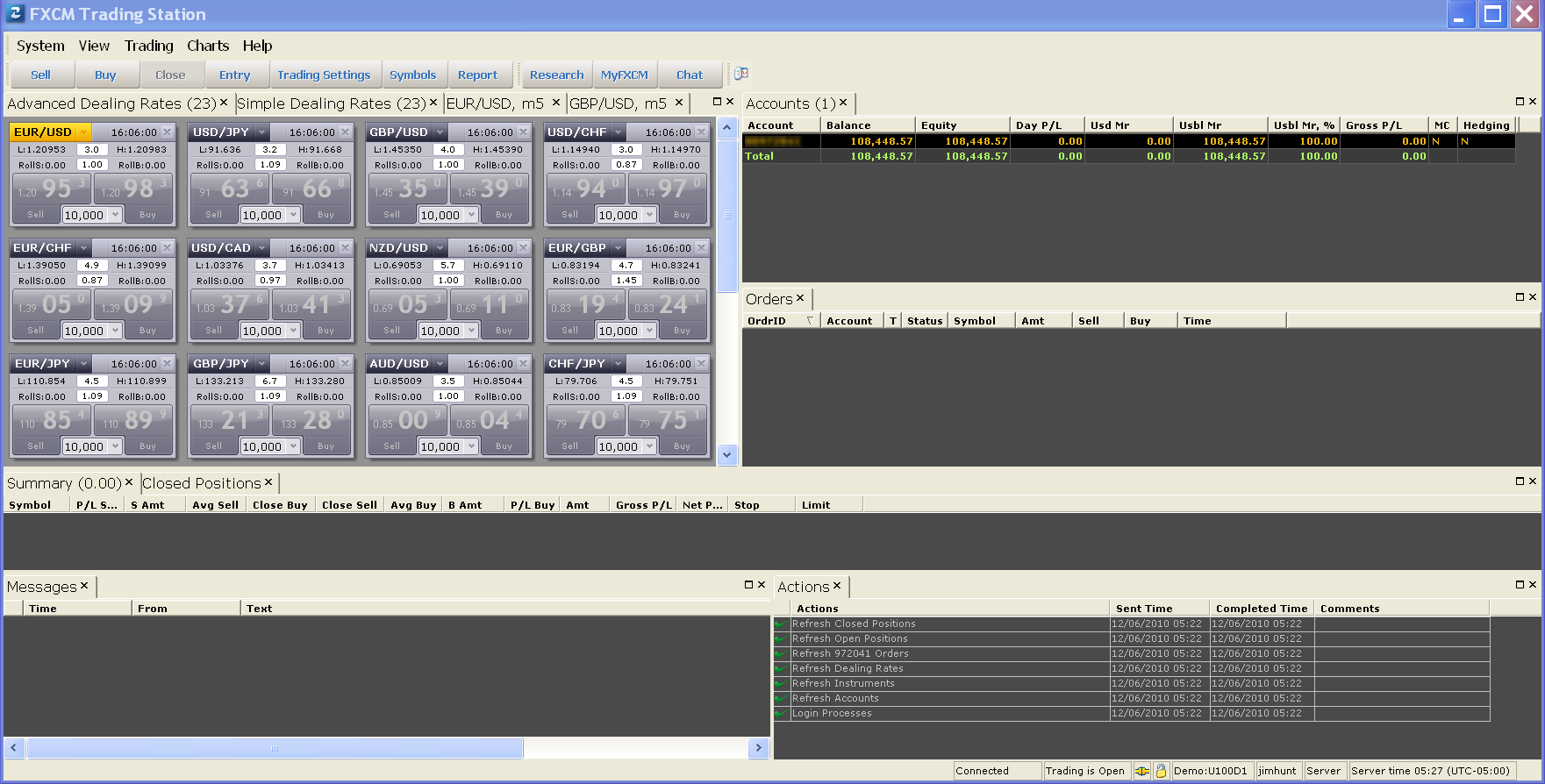Open the EUR/USD symbol dropdown

(x=83, y=132)
